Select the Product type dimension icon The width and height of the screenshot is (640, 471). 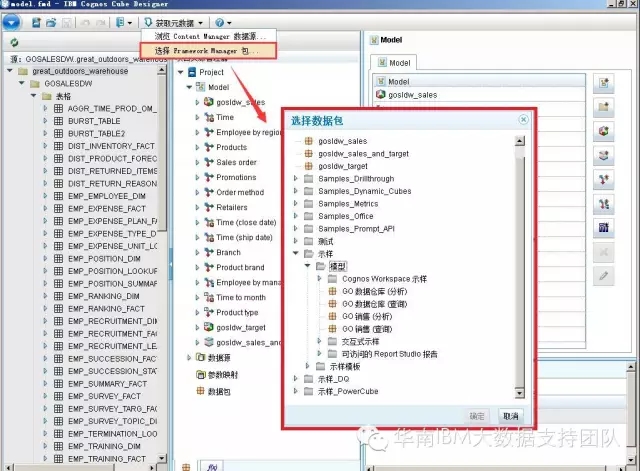coord(209,312)
